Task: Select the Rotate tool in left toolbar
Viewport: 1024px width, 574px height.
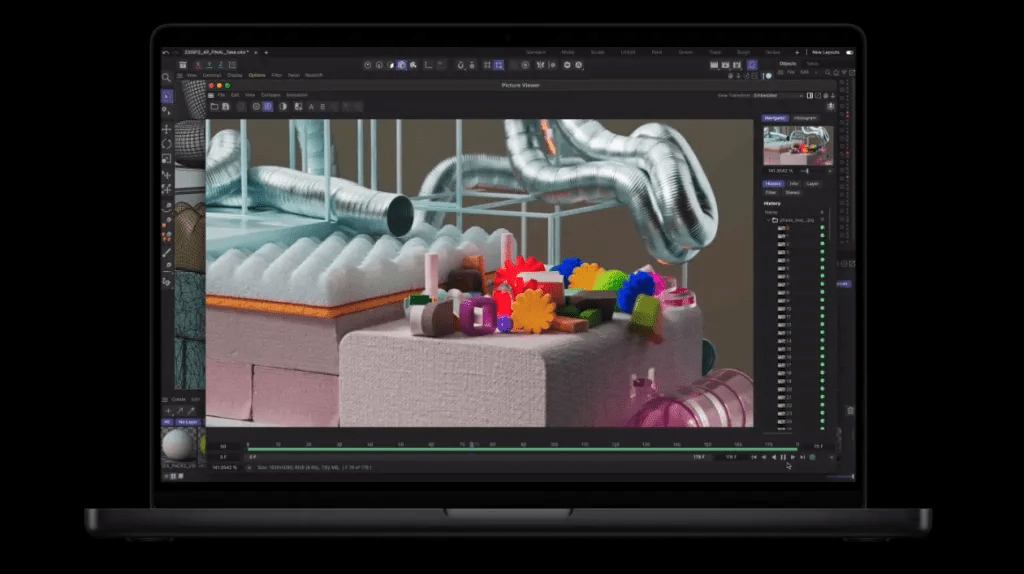Action: point(167,144)
